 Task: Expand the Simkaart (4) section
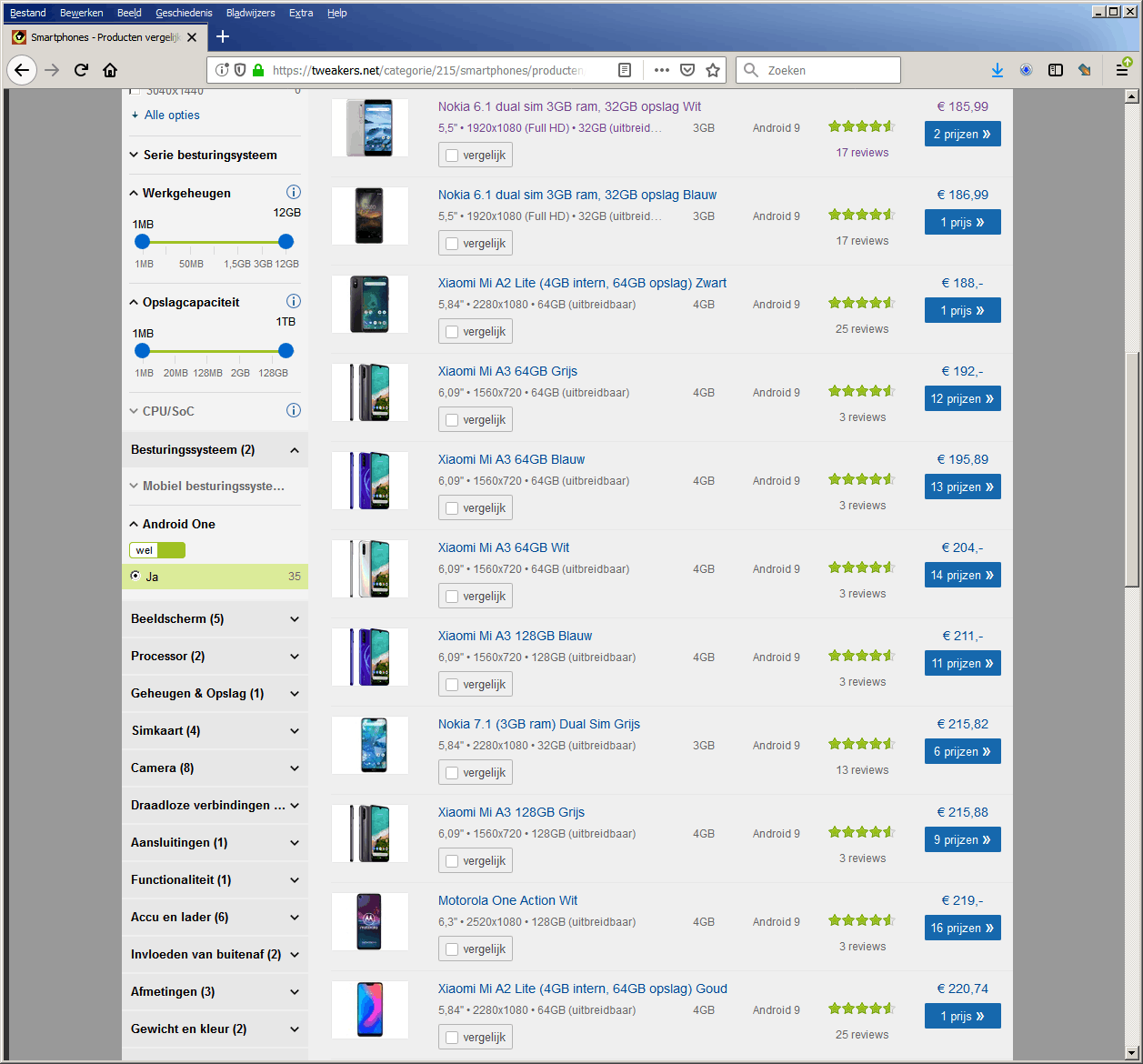(x=215, y=730)
